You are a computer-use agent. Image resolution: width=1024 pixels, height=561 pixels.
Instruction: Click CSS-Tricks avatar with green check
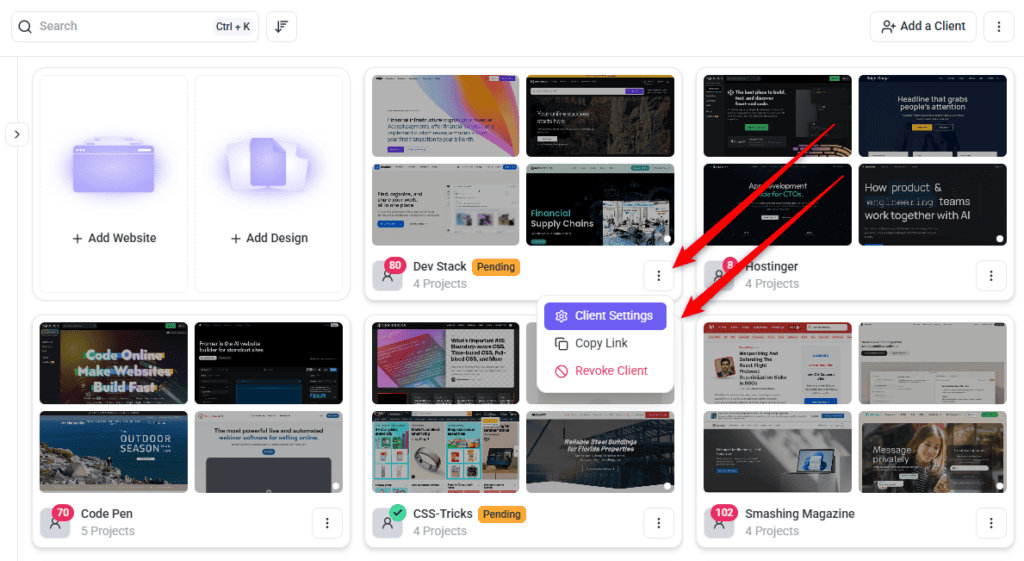pos(388,522)
